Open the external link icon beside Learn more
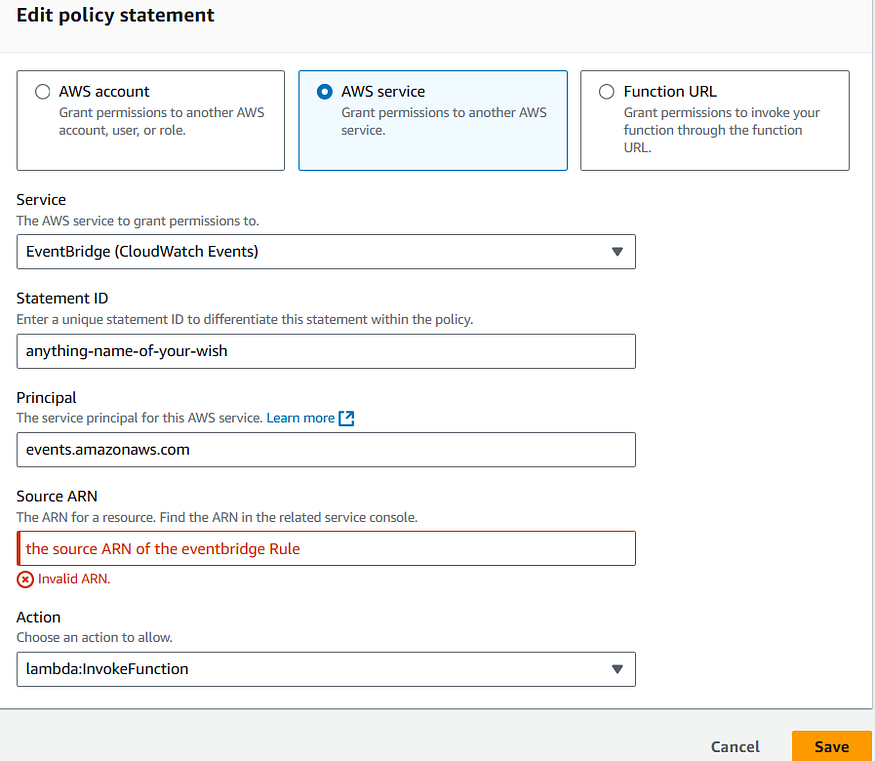 346,418
